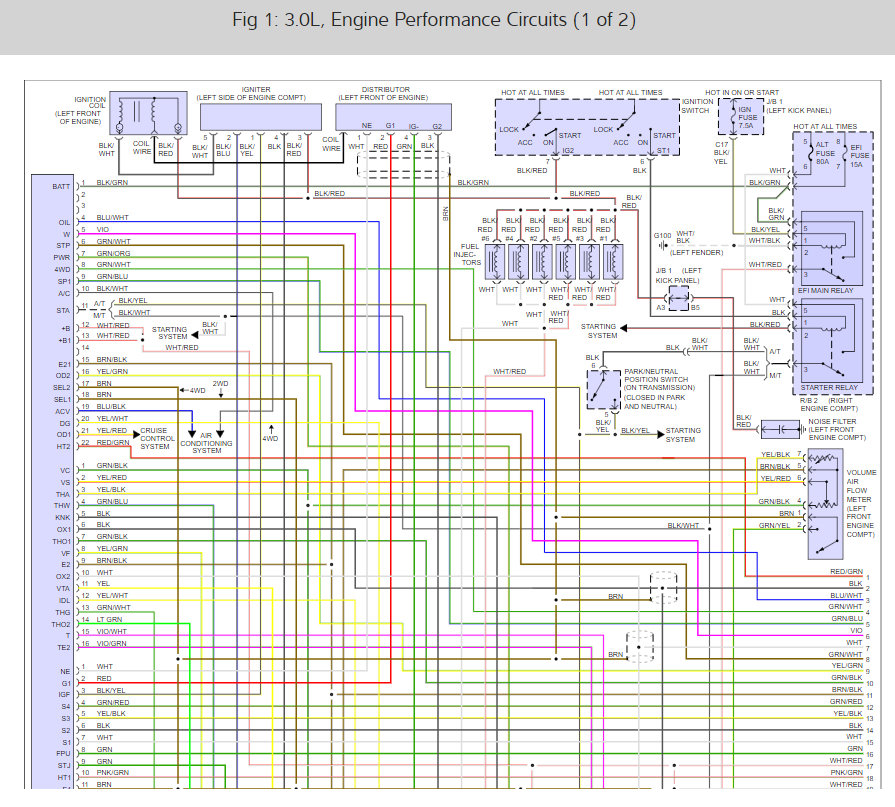Click the IGNITION COIL label
This screenshot has height=807, width=895.
coord(90,102)
